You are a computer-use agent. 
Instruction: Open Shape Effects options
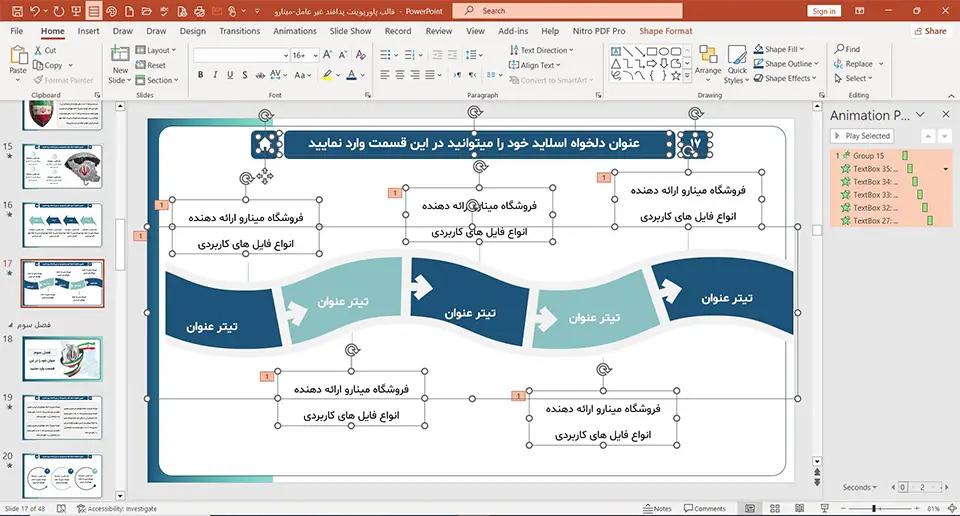[786, 78]
